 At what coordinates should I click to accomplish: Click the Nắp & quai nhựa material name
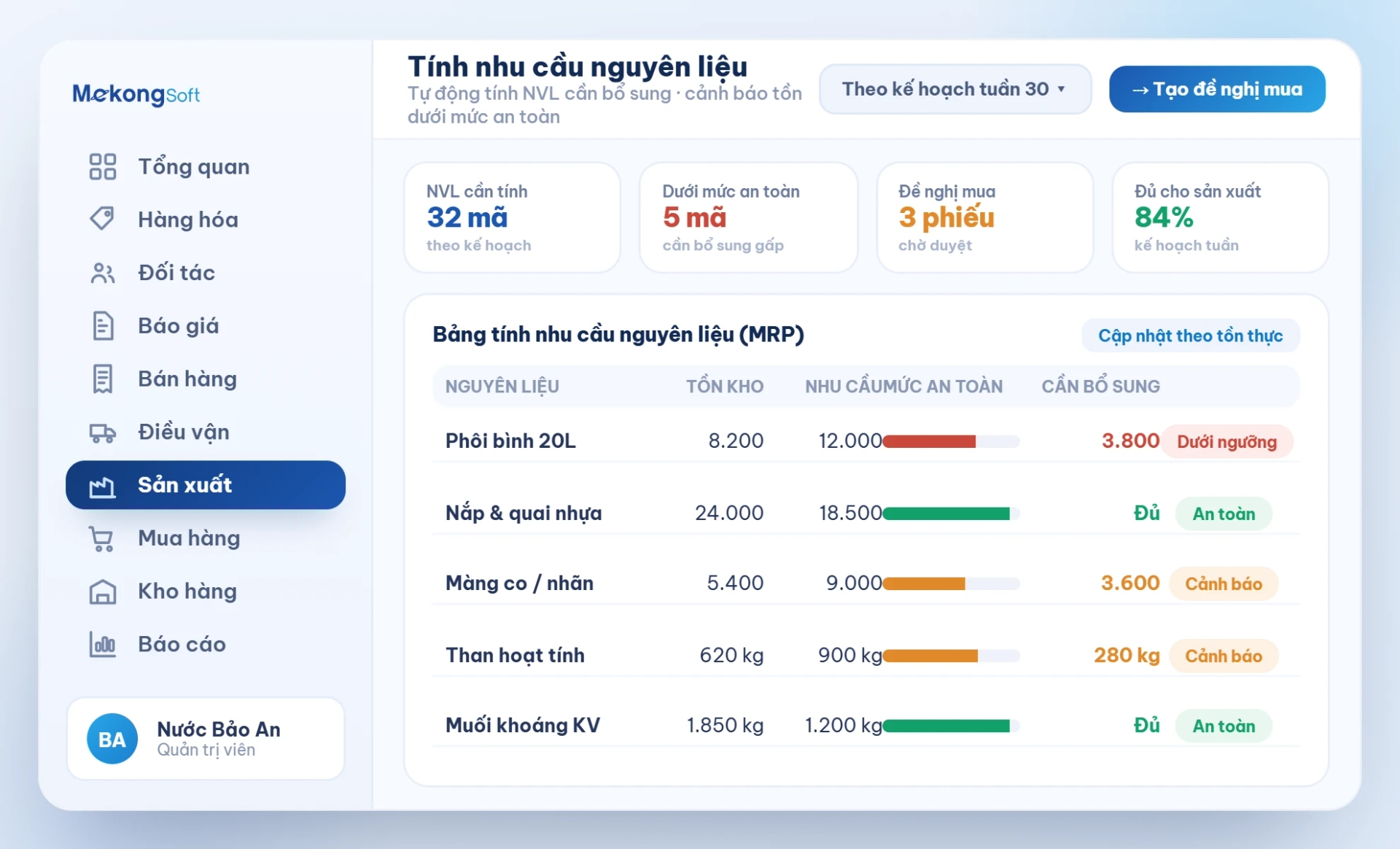(524, 513)
